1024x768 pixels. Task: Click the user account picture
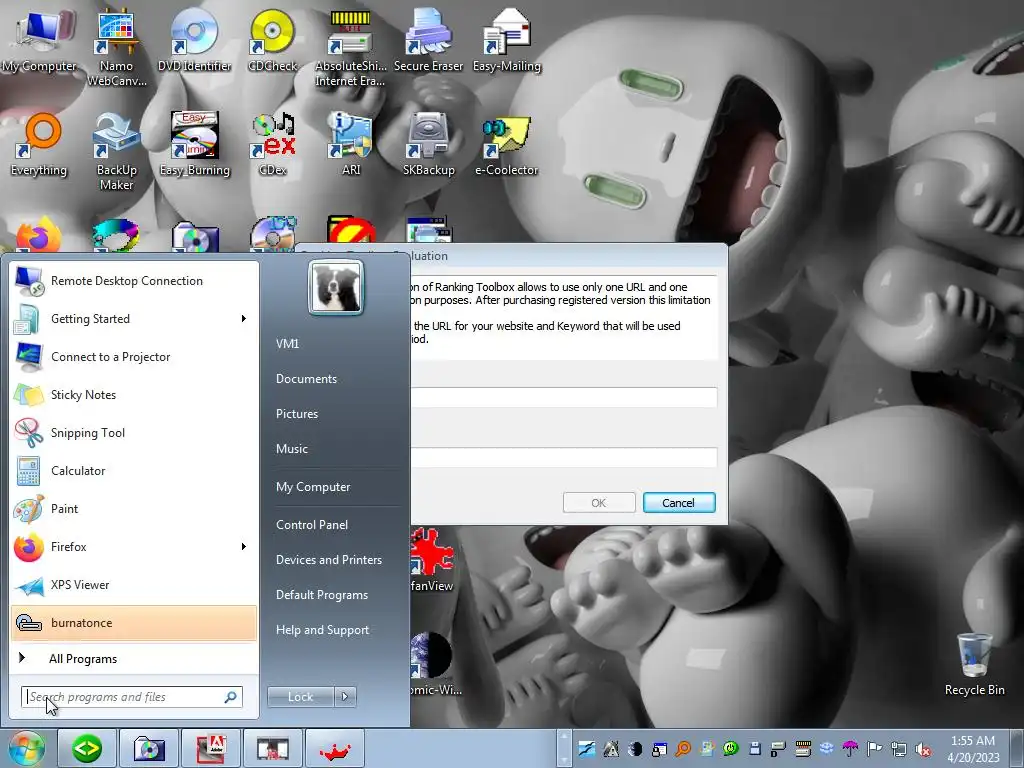(336, 287)
